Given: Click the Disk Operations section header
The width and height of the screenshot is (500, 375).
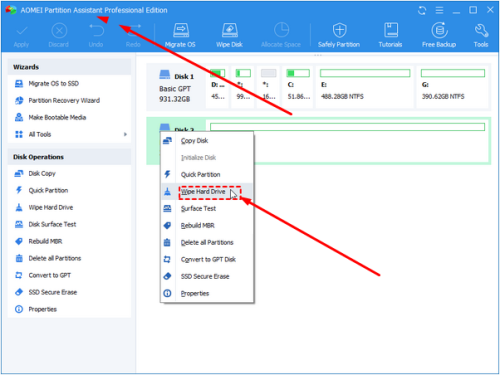Looking at the screenshot, I should (69, 157).
